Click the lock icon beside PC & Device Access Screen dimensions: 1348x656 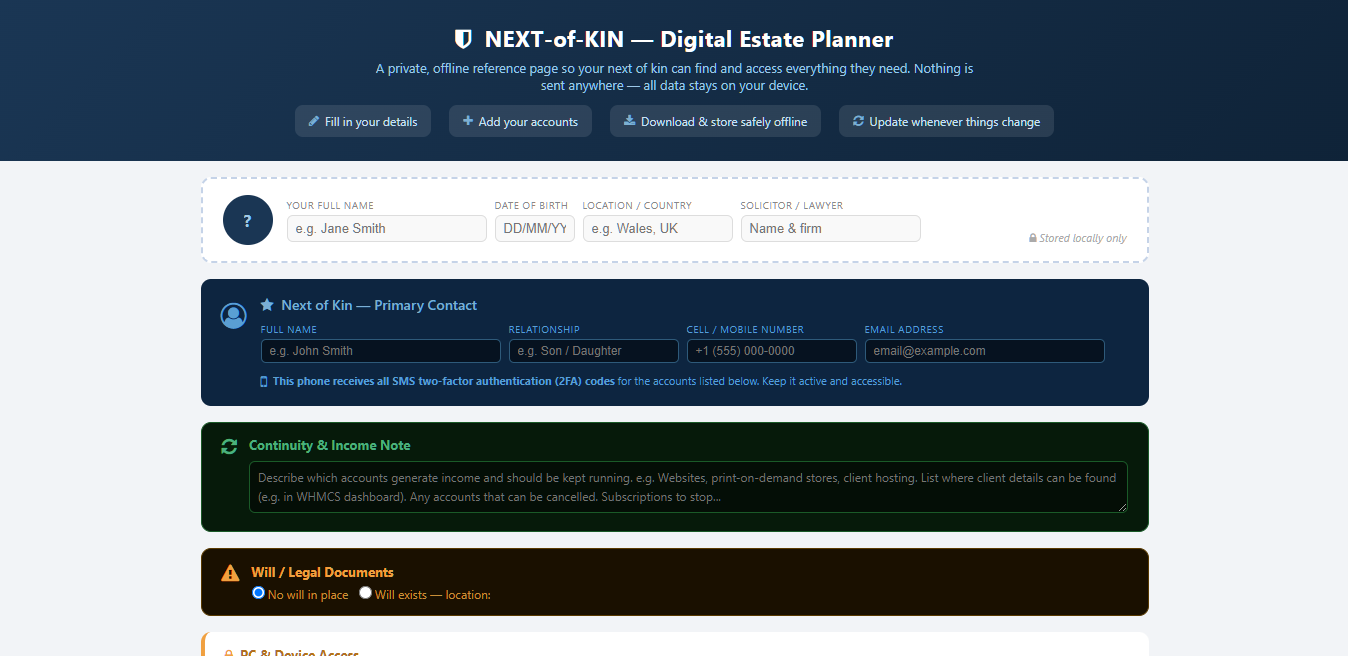point(228,651)
